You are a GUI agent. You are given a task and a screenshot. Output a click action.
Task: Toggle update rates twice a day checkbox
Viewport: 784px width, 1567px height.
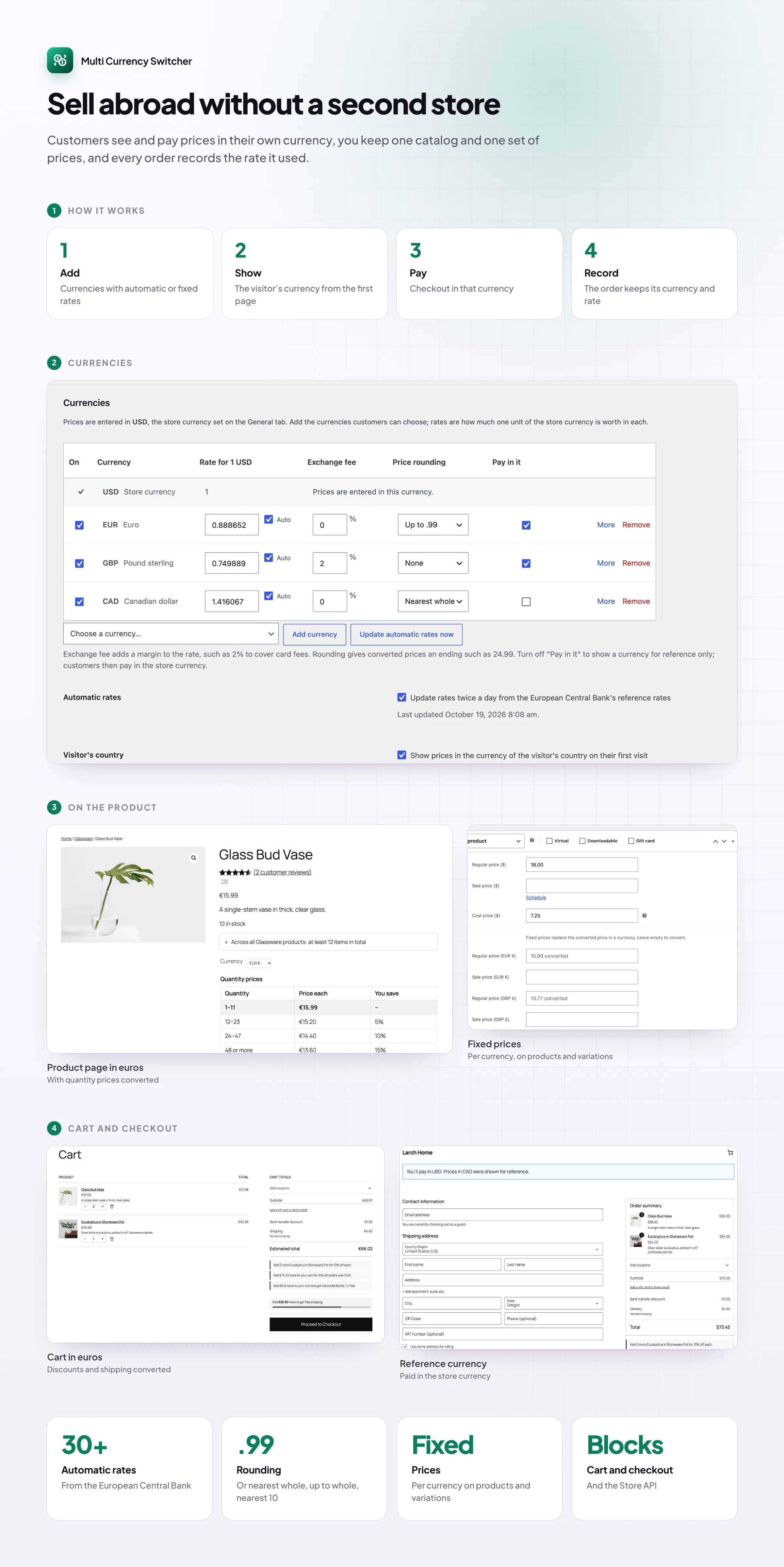(x=402, y=697)
